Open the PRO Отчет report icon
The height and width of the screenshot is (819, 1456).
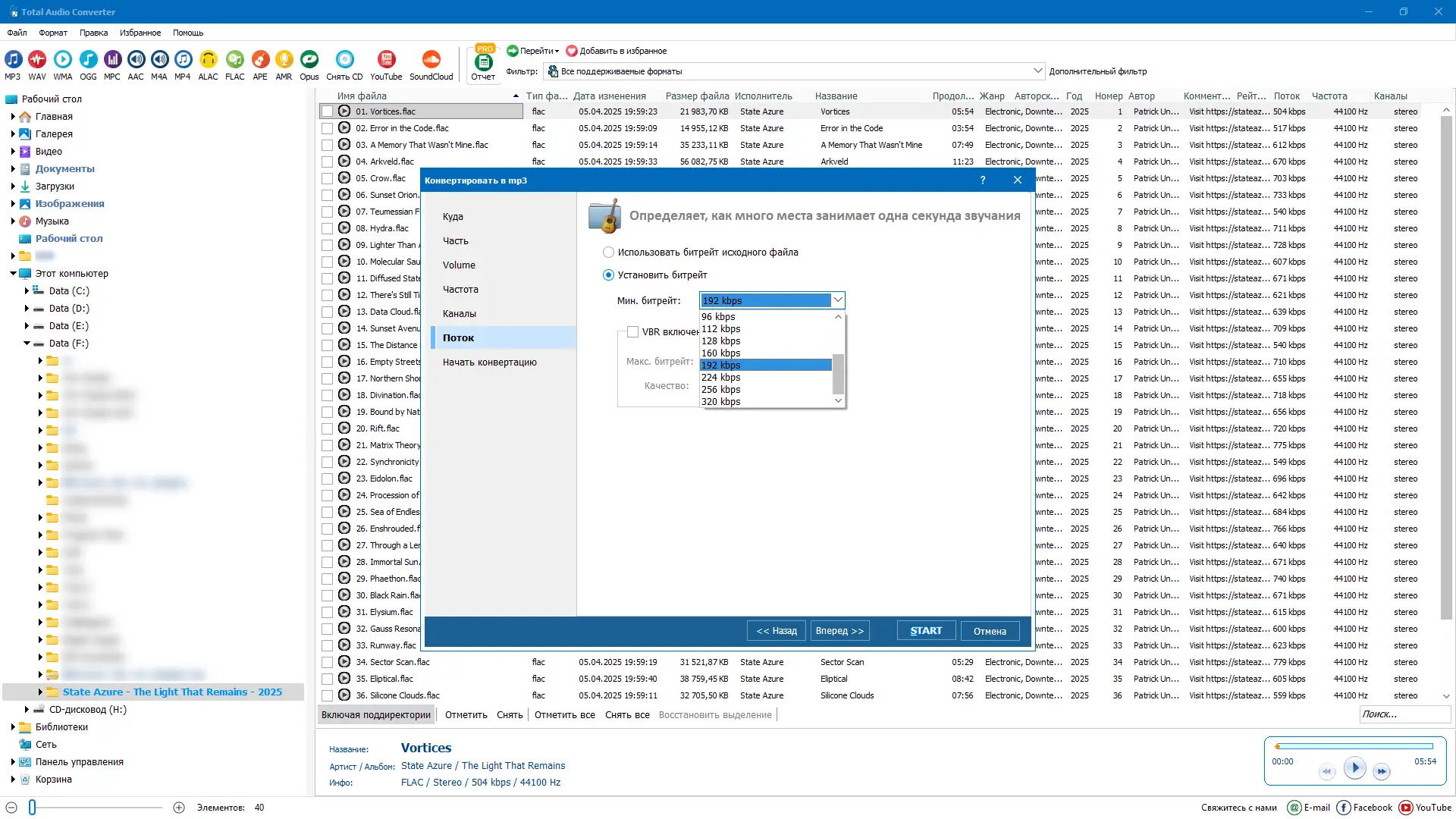pos(483,62)
